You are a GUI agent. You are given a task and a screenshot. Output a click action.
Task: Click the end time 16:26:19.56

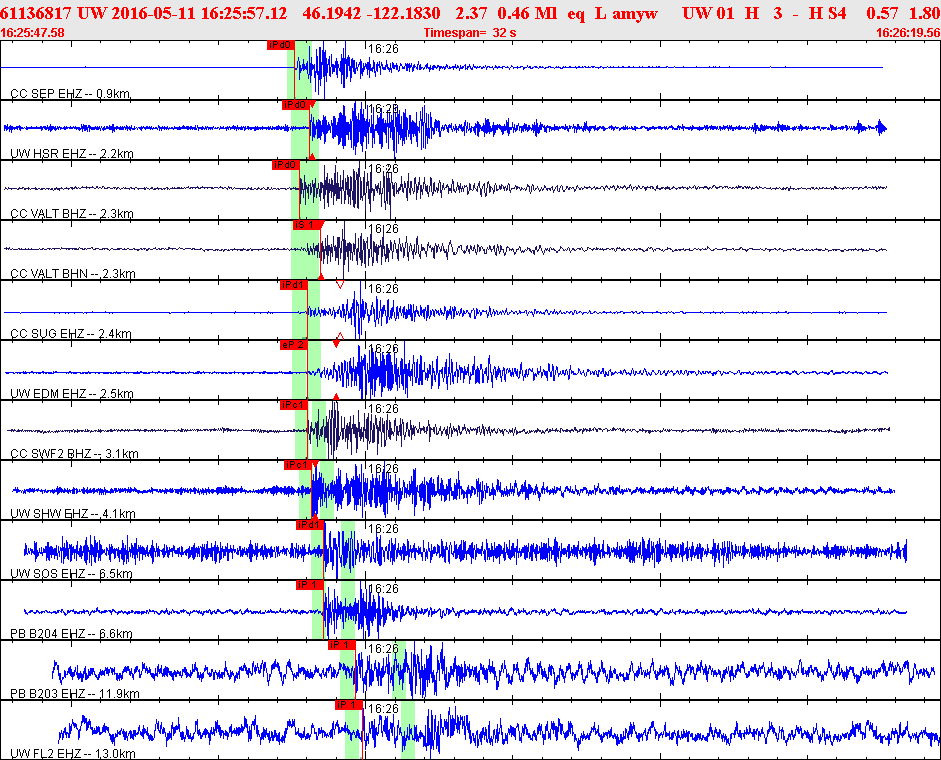pos(907,33)
